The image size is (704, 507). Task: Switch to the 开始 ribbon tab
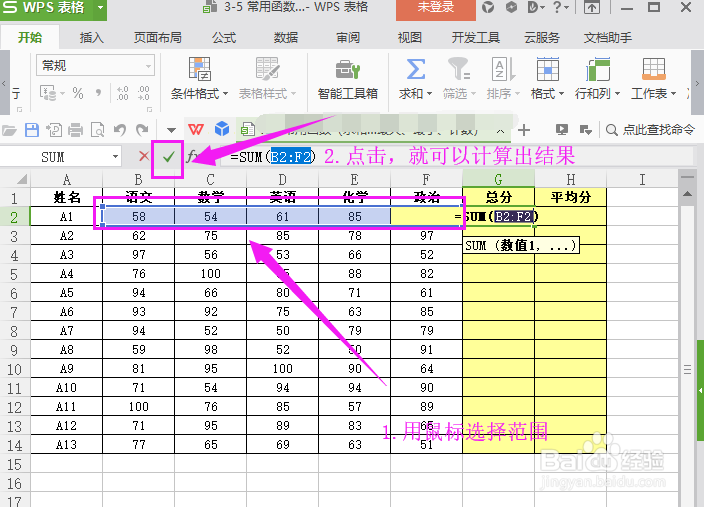tap(30, 37)
